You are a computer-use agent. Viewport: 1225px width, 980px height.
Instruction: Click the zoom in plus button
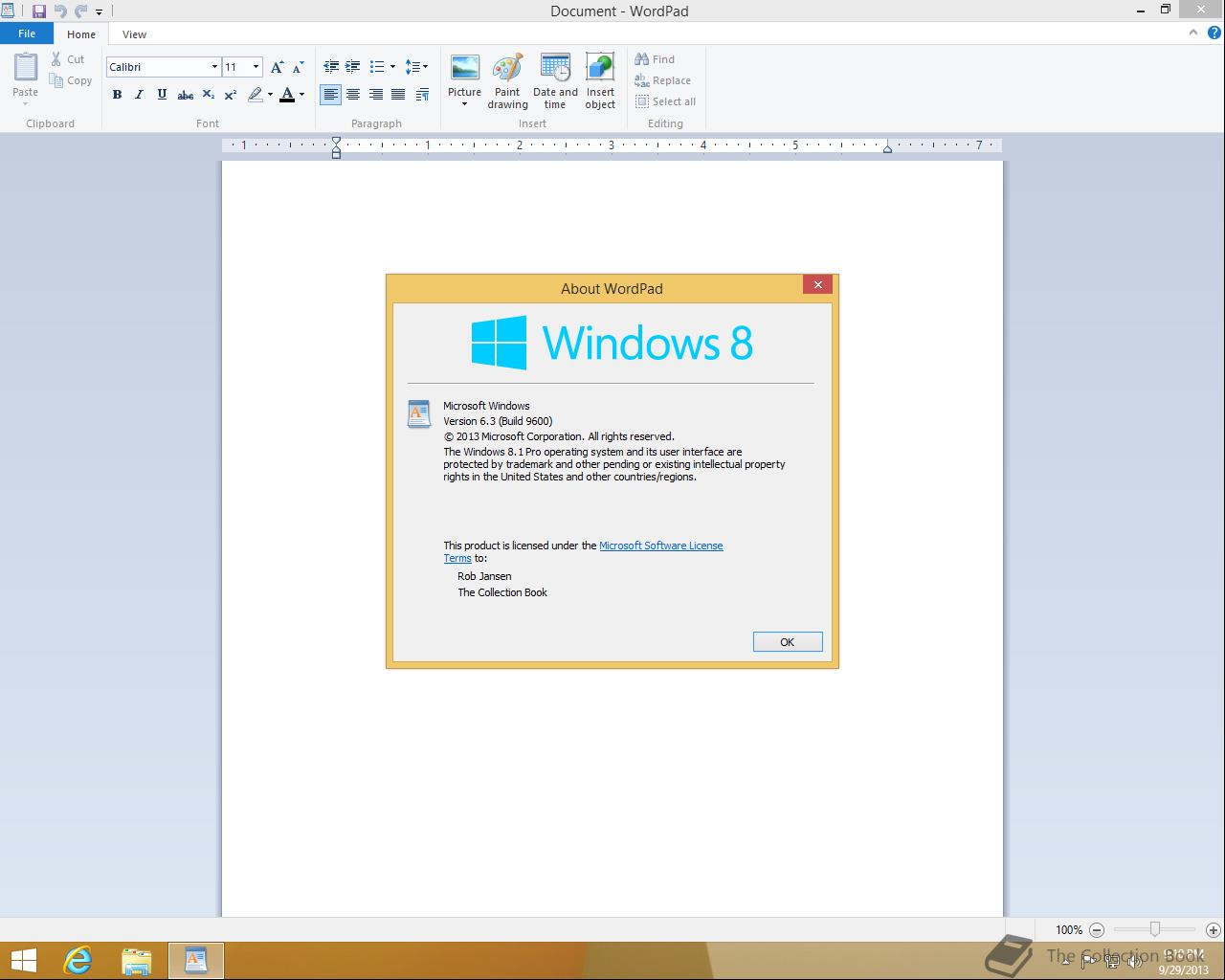[1214, 929]
